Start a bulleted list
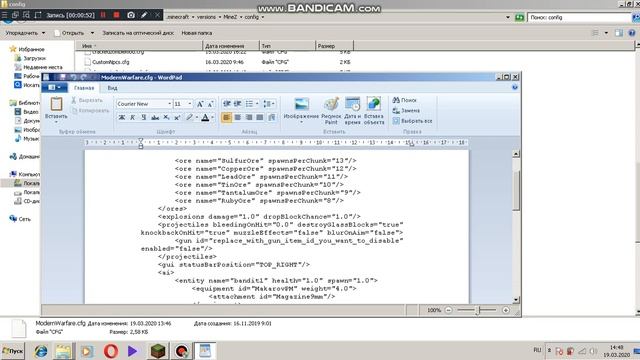640x360 pixels. point(249,104)
